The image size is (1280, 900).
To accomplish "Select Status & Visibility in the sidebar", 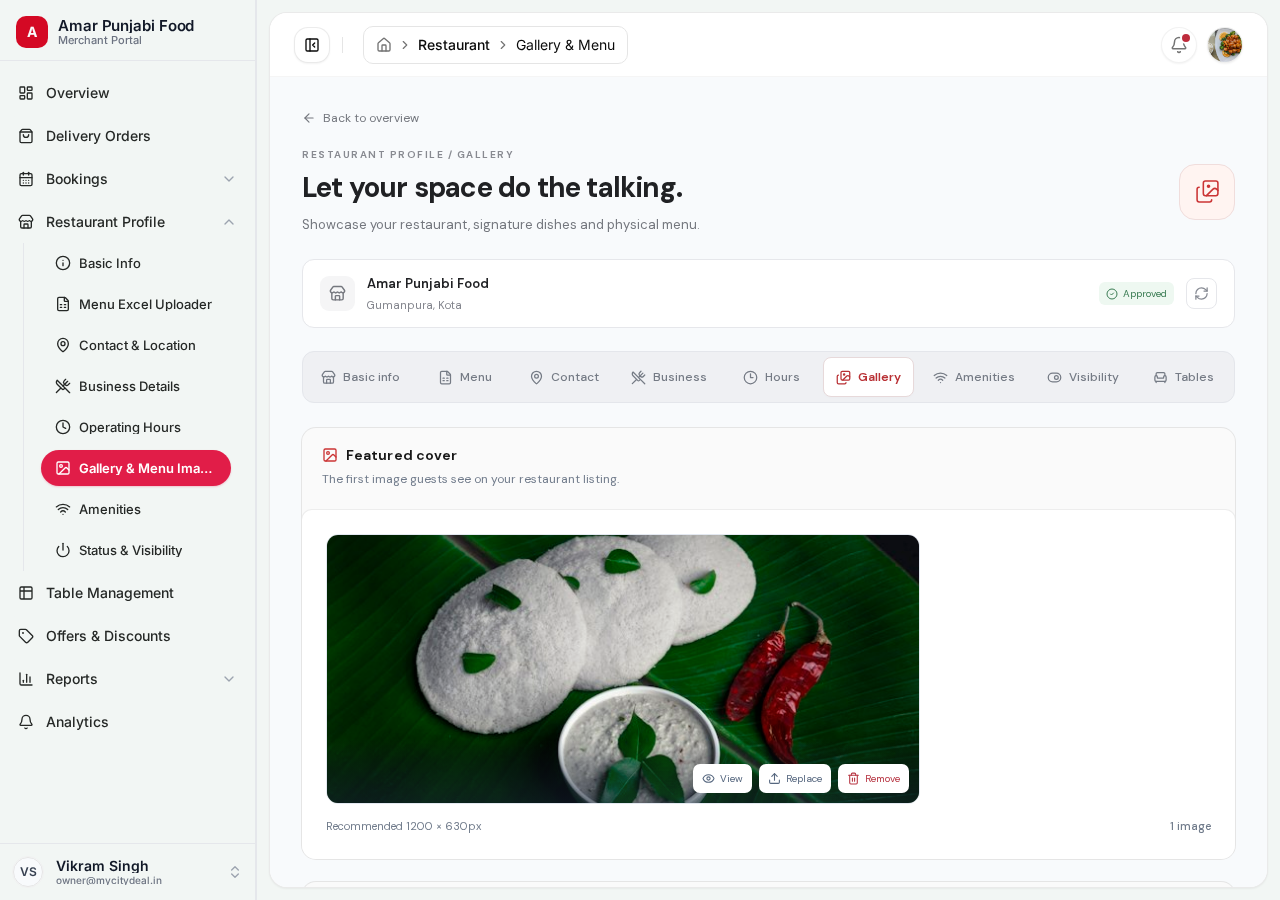I will click(x=136, y=550).
